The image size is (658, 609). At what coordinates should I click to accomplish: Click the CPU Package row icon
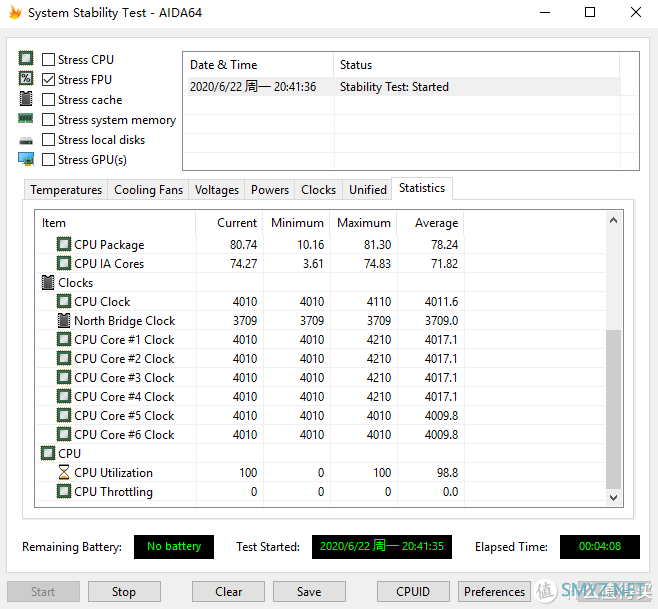(x=64, y=244)
